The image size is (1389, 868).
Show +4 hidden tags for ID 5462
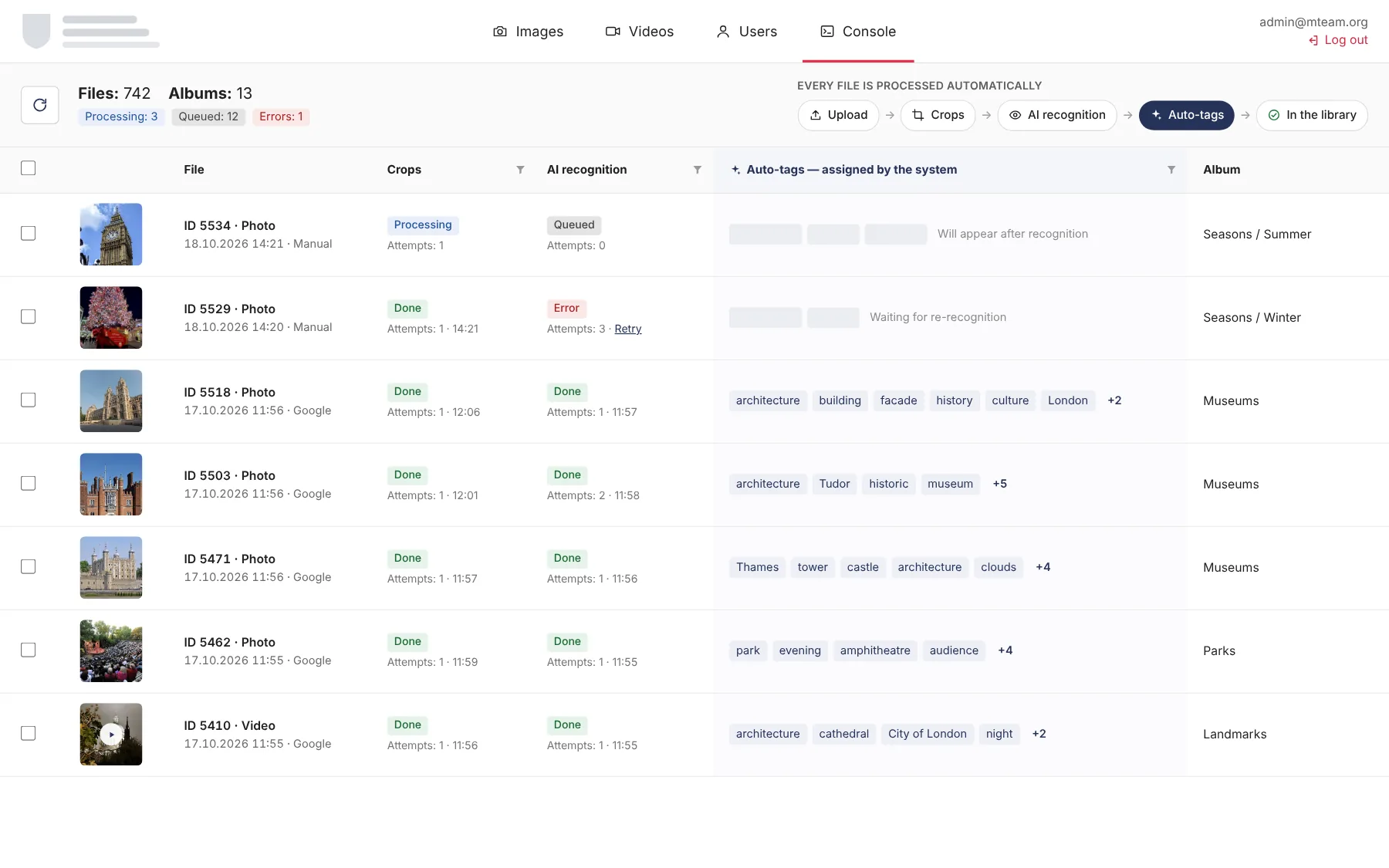click(x=1005, y=650)
